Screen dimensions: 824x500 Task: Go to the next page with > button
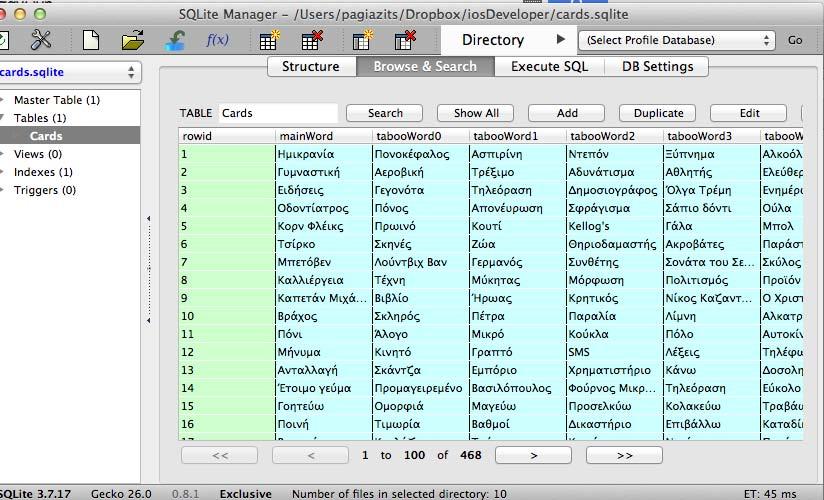[x=533, y=455]
